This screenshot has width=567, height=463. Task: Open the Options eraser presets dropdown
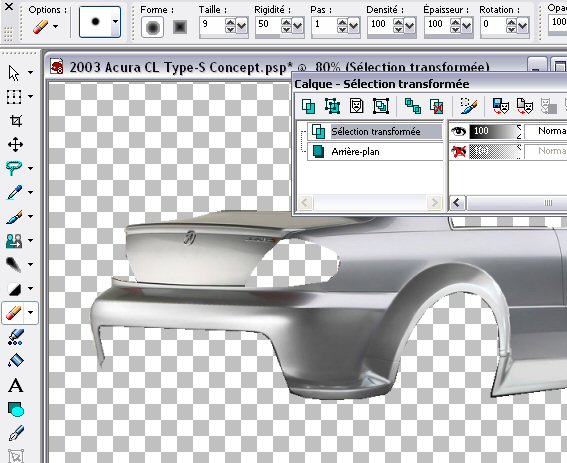(55, 26)
